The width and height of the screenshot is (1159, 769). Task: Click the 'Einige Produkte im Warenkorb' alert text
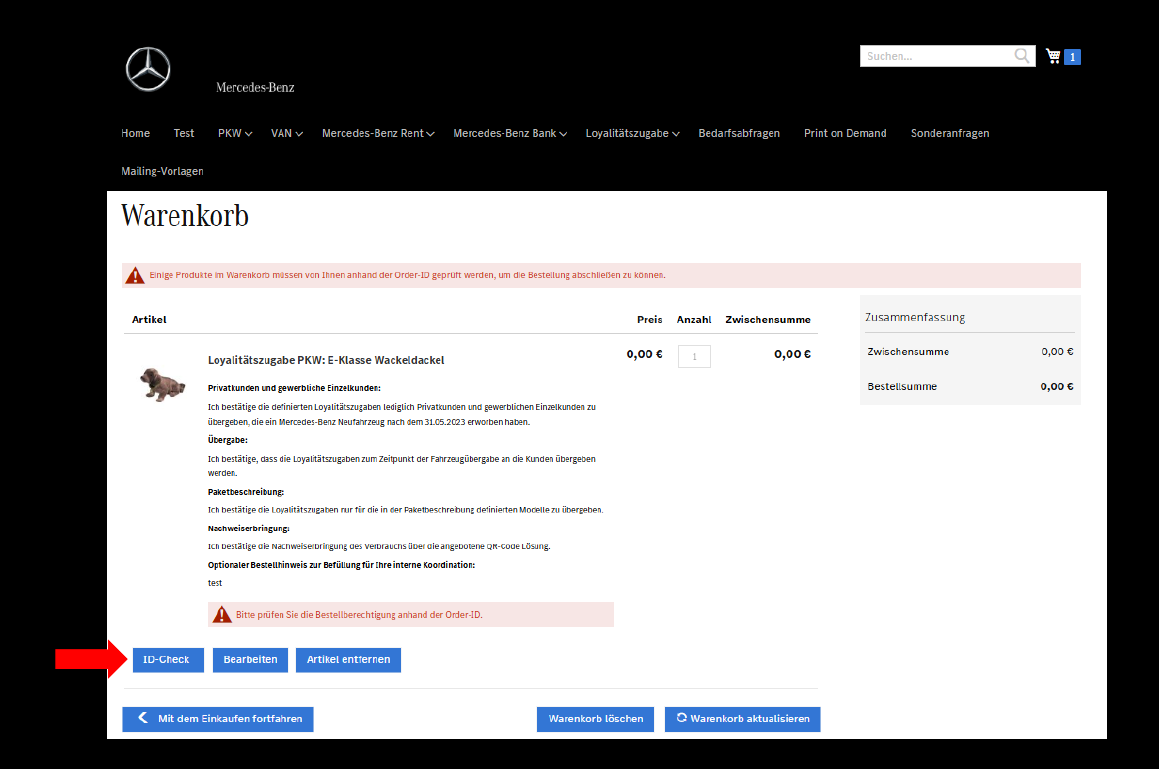point(407,275)
